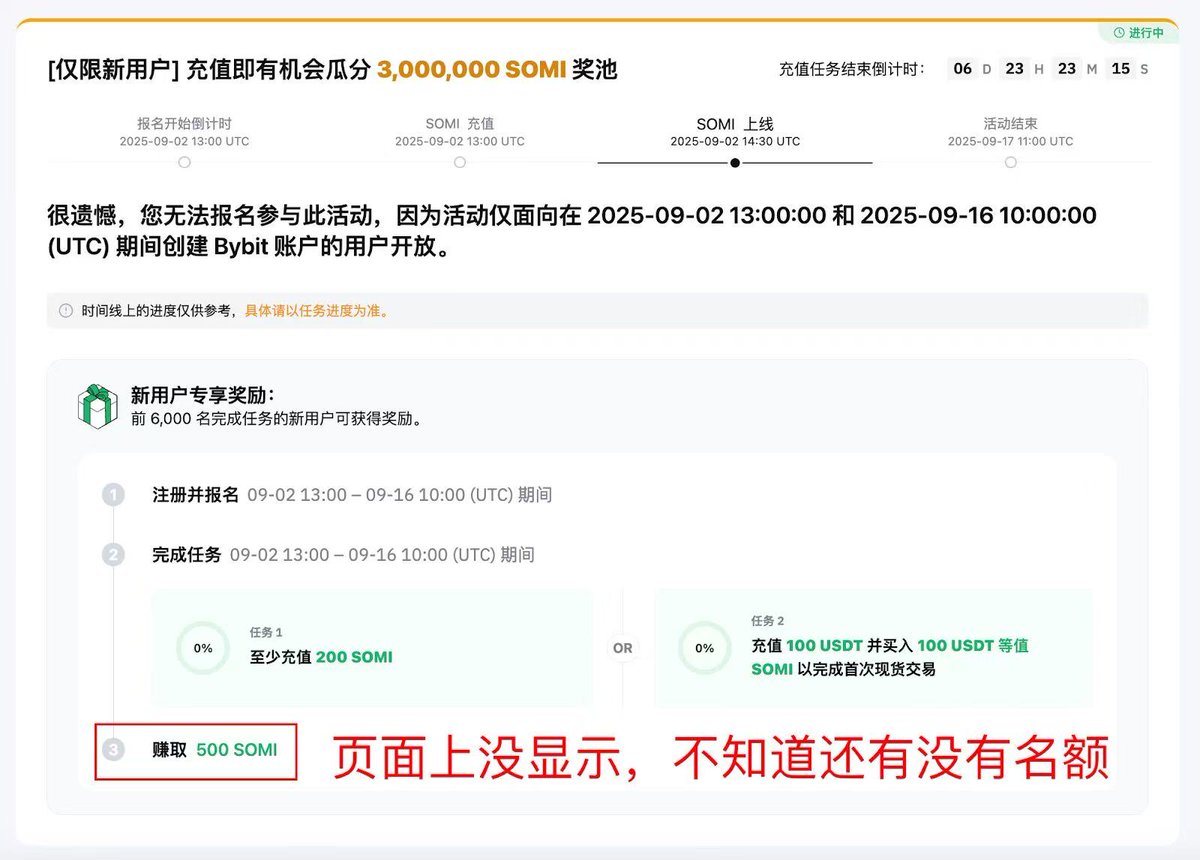Screen dimensions: 1200x860
Task: Click the 充值任务结束倒计时 label
Action: pyautogui.click(x=852, y=69)
